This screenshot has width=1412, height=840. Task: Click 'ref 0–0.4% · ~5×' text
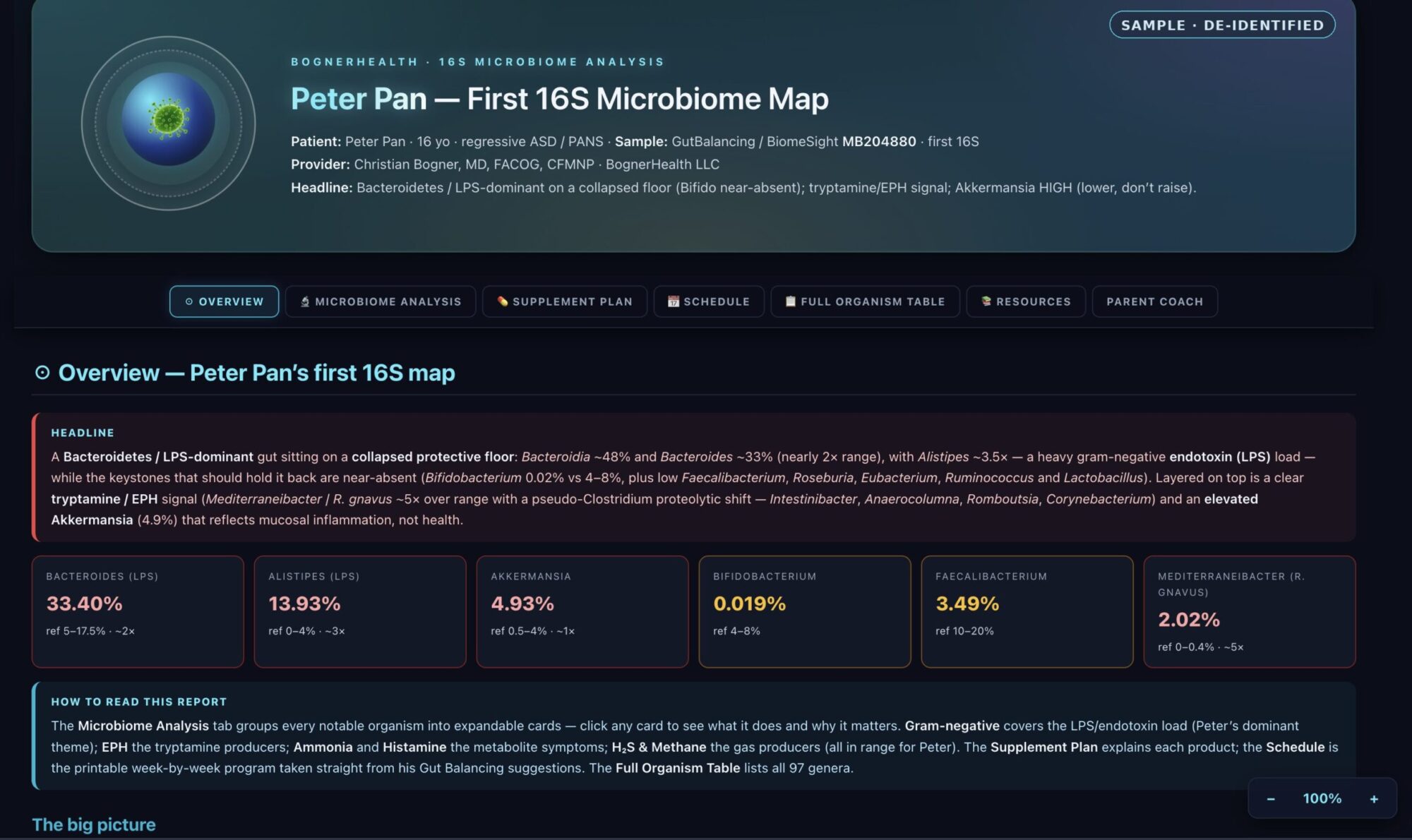coord(1200,647)
